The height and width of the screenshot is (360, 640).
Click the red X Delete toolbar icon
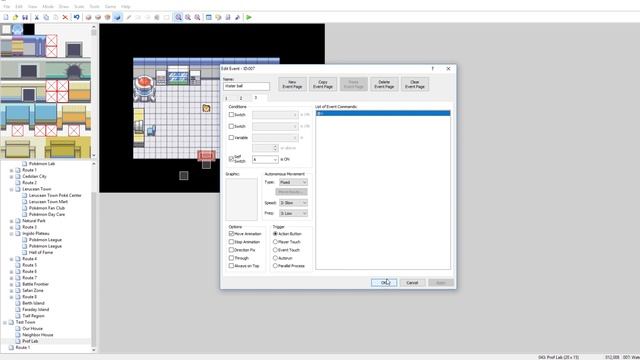click(65, 17)
